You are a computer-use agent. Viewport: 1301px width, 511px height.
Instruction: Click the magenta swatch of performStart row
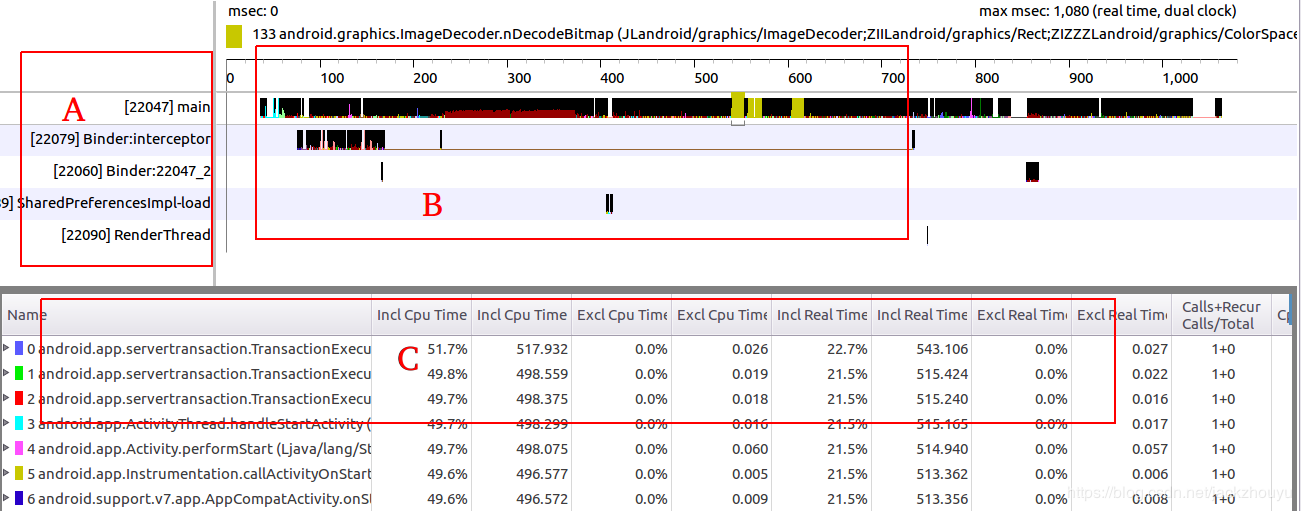pos(19,449)
